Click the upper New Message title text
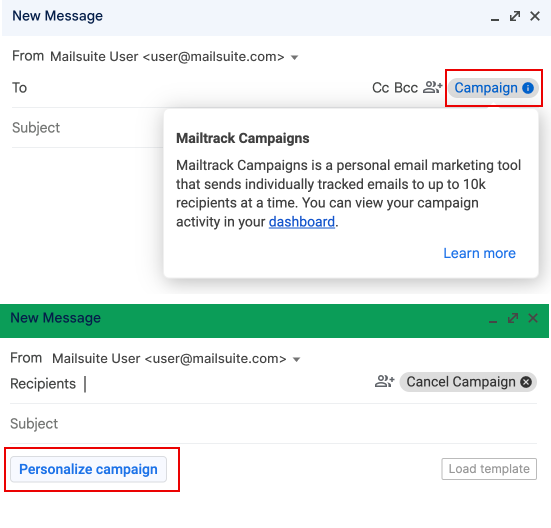 [58, 16]
